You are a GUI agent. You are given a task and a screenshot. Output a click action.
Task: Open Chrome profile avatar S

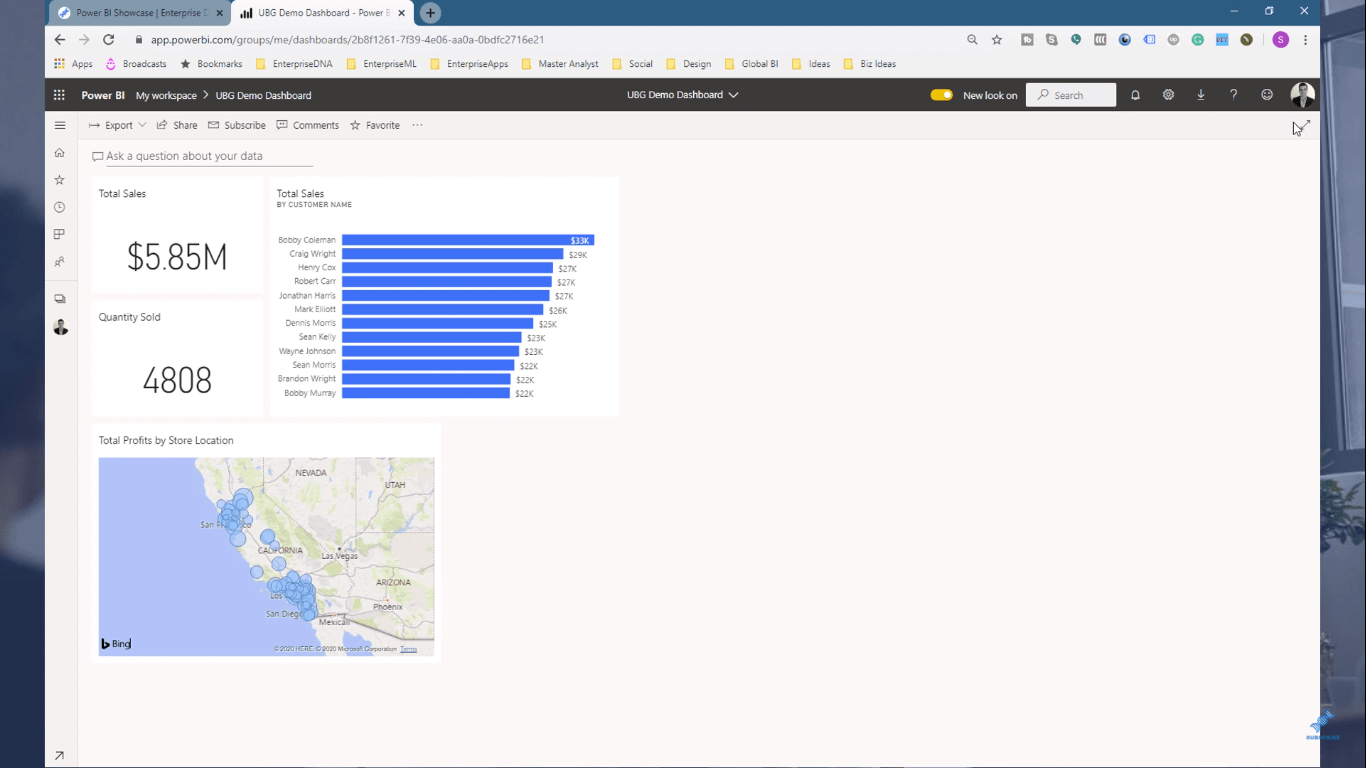[1280, 40]
